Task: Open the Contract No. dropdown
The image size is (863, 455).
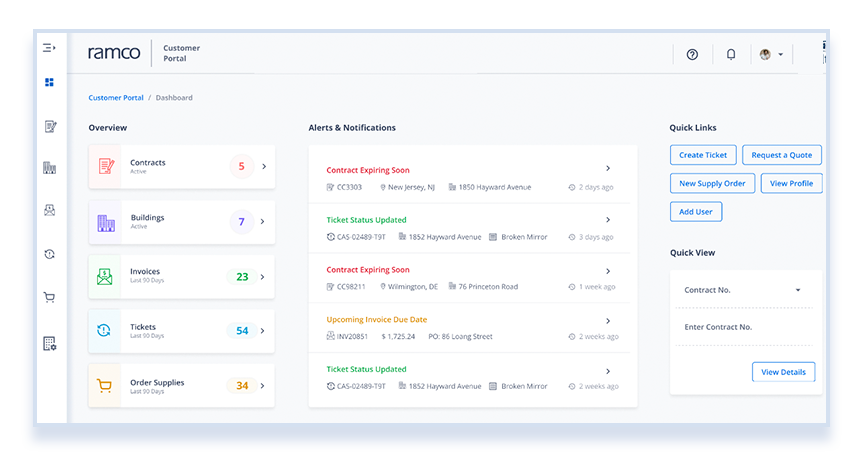Action: (x=743, y=290)
